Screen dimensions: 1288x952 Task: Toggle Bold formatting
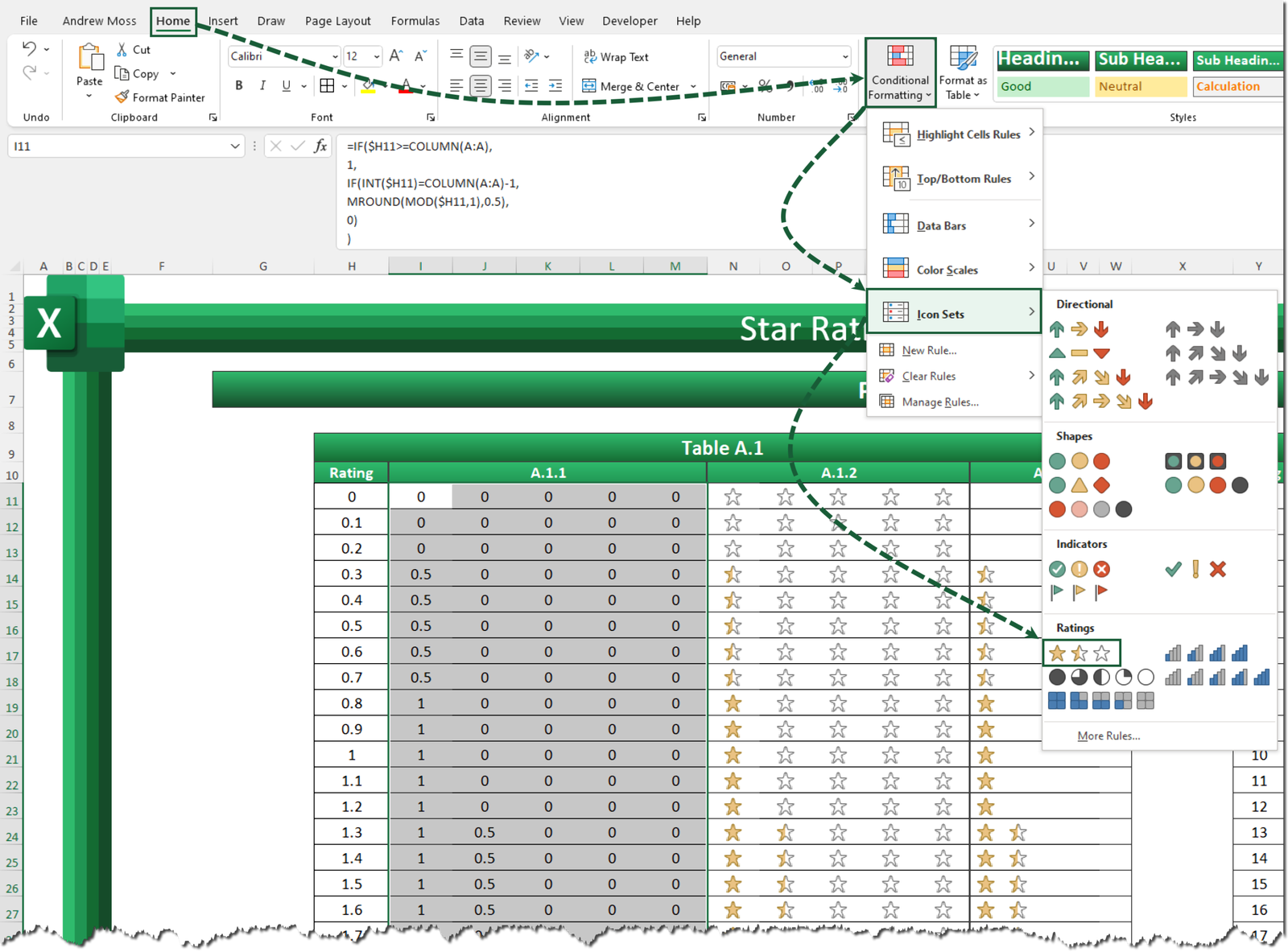click(x=238, y=85)
